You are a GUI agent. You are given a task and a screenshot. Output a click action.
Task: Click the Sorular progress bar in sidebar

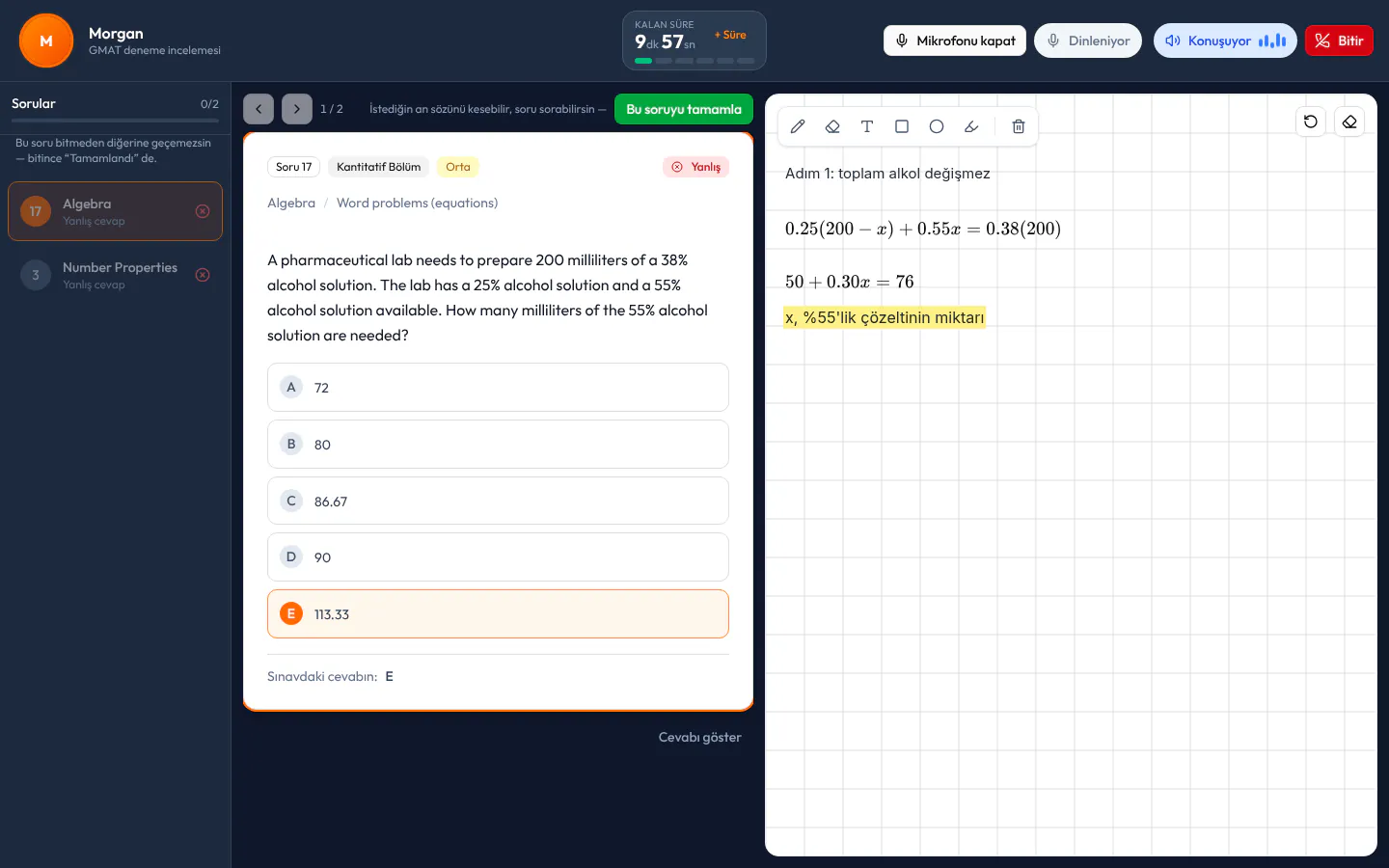(x=115, y=121)
